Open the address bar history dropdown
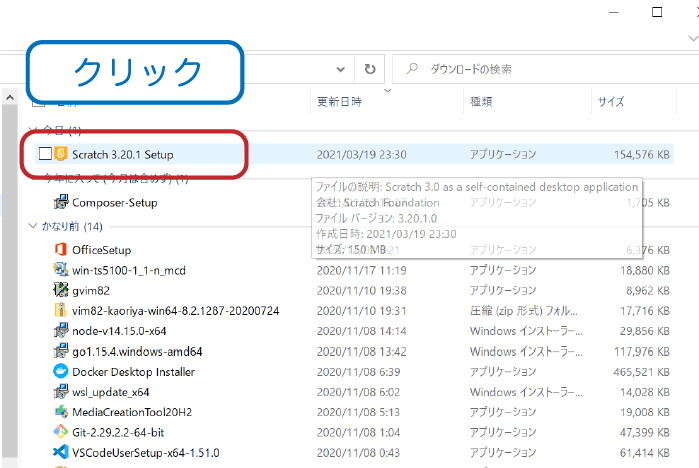The image size is (699, 468). (341, 69)
